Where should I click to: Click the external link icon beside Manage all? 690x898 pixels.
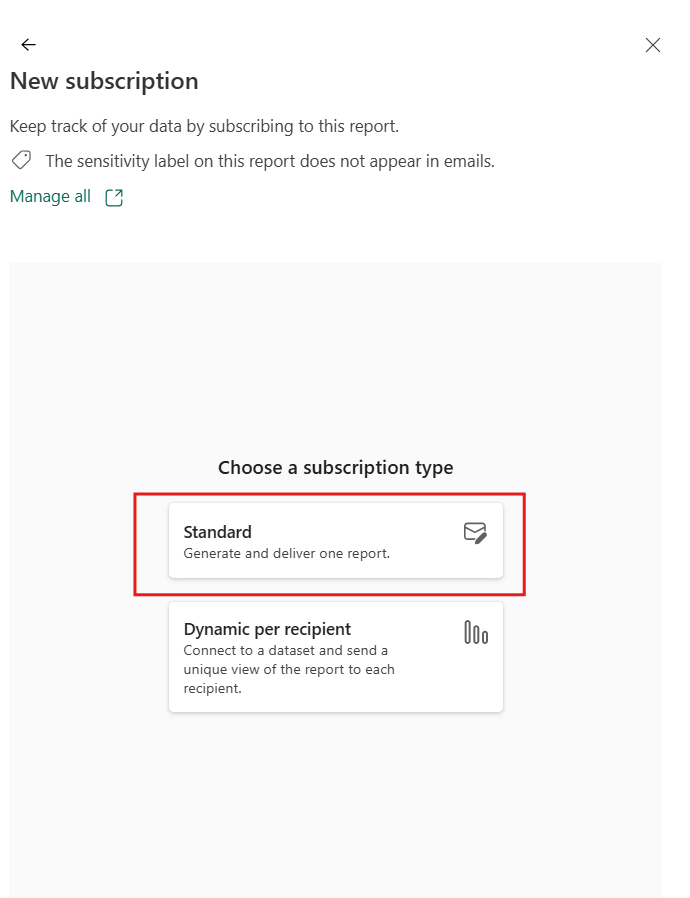pos(114,198)
